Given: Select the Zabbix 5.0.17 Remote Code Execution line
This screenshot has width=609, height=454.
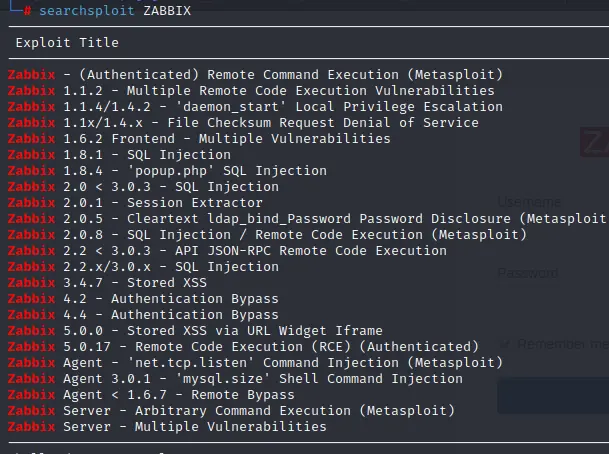Looking at the screenshot, I should [x=243, y=346].
